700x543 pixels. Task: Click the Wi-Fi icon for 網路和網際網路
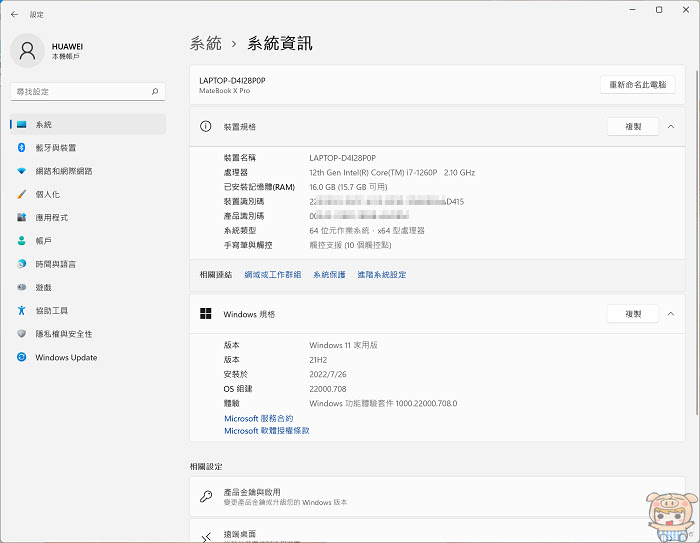[21, 171]
